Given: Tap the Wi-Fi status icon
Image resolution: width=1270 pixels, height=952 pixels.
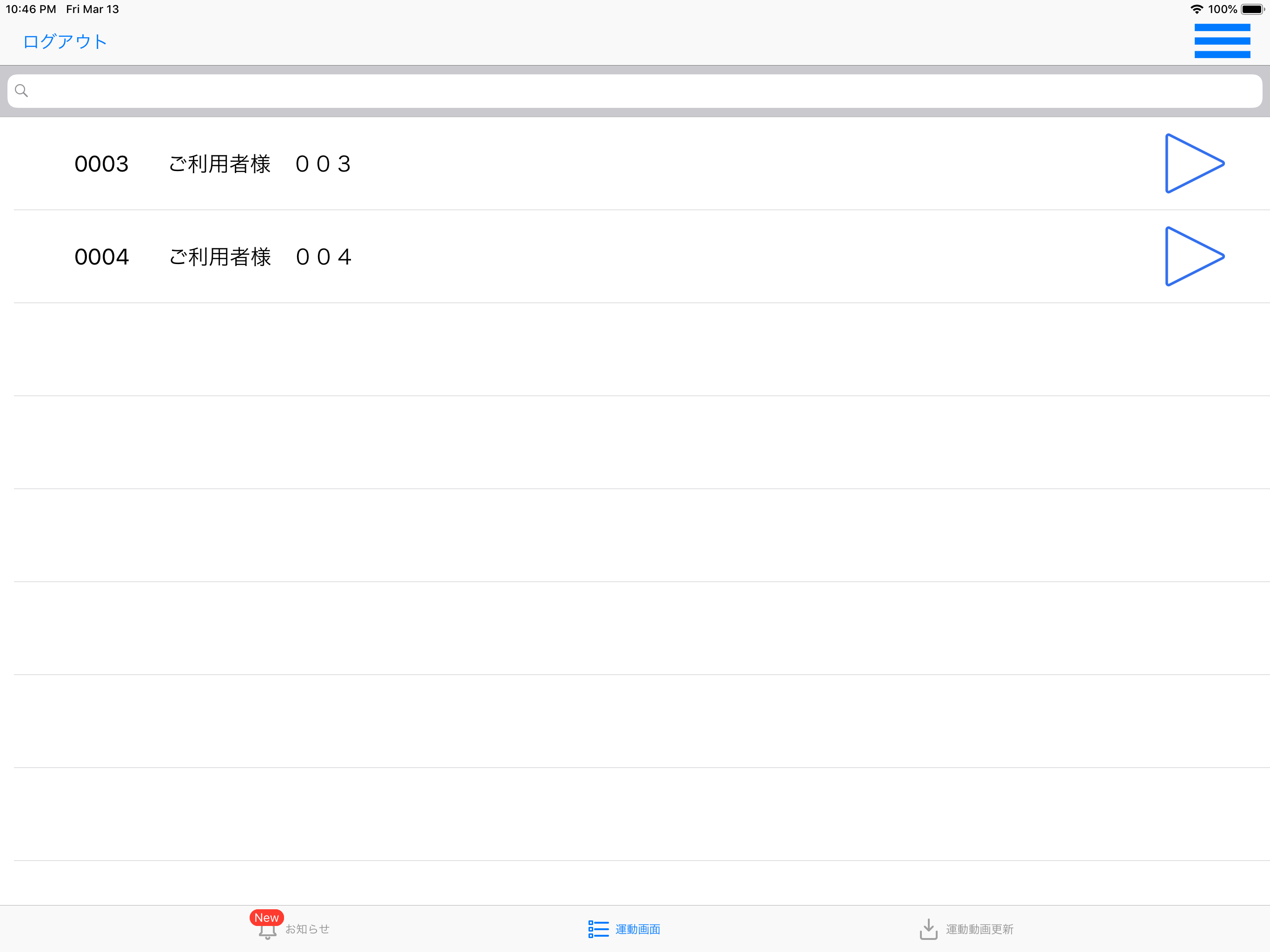Looking at the screenshot, I should (x=1197, y=9).
